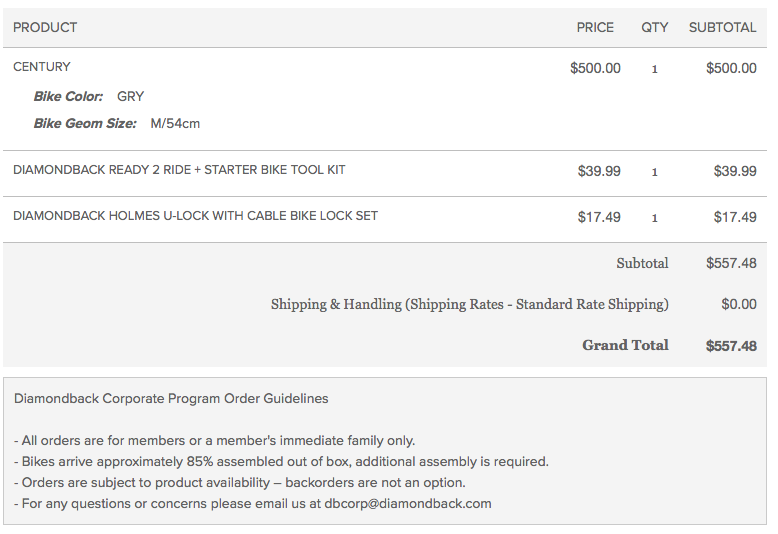Click the CENTURY product name

tap(42, 67)
